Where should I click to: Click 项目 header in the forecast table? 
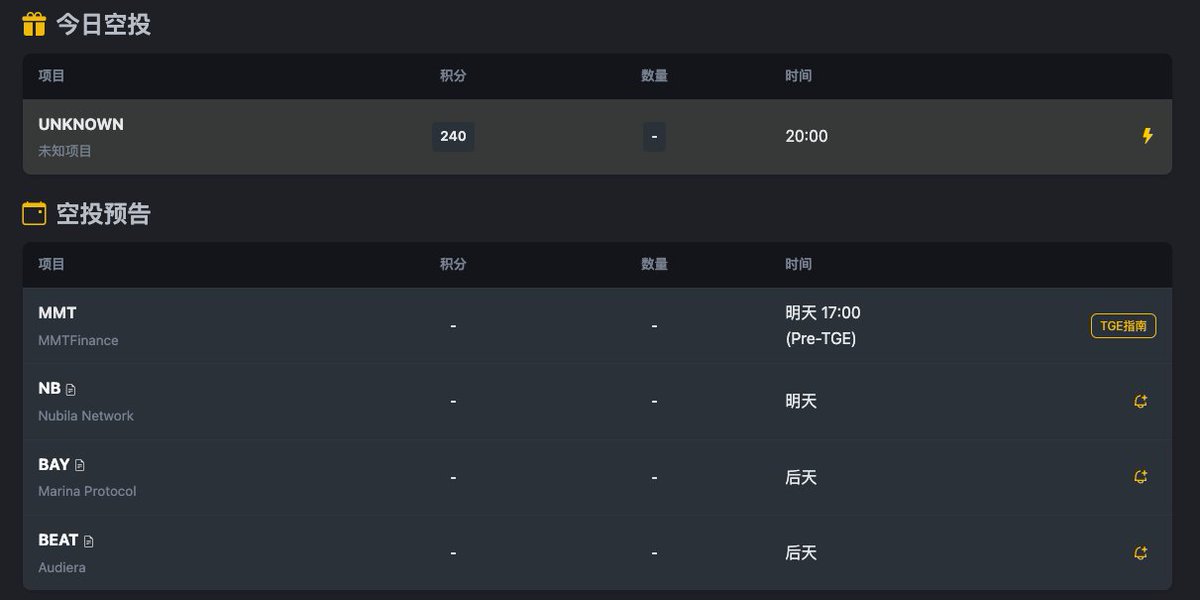point(52,265)
